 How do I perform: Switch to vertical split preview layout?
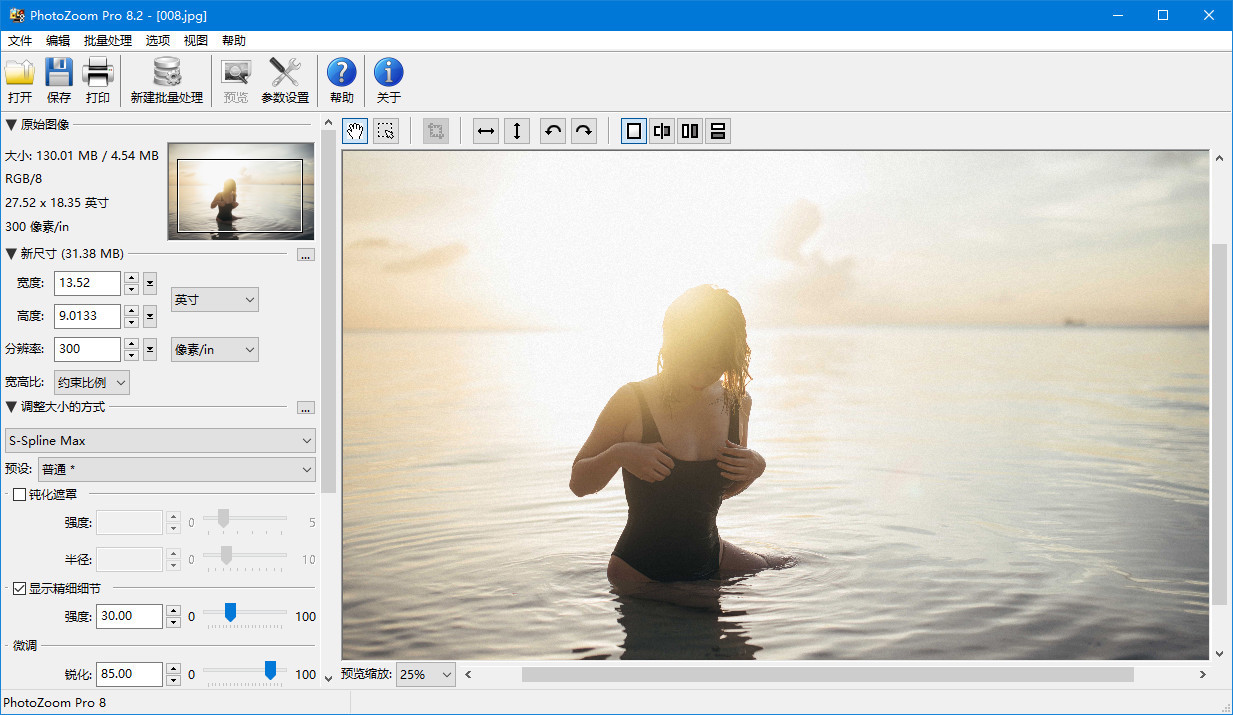pyautogui.click(x=690, y=131)
